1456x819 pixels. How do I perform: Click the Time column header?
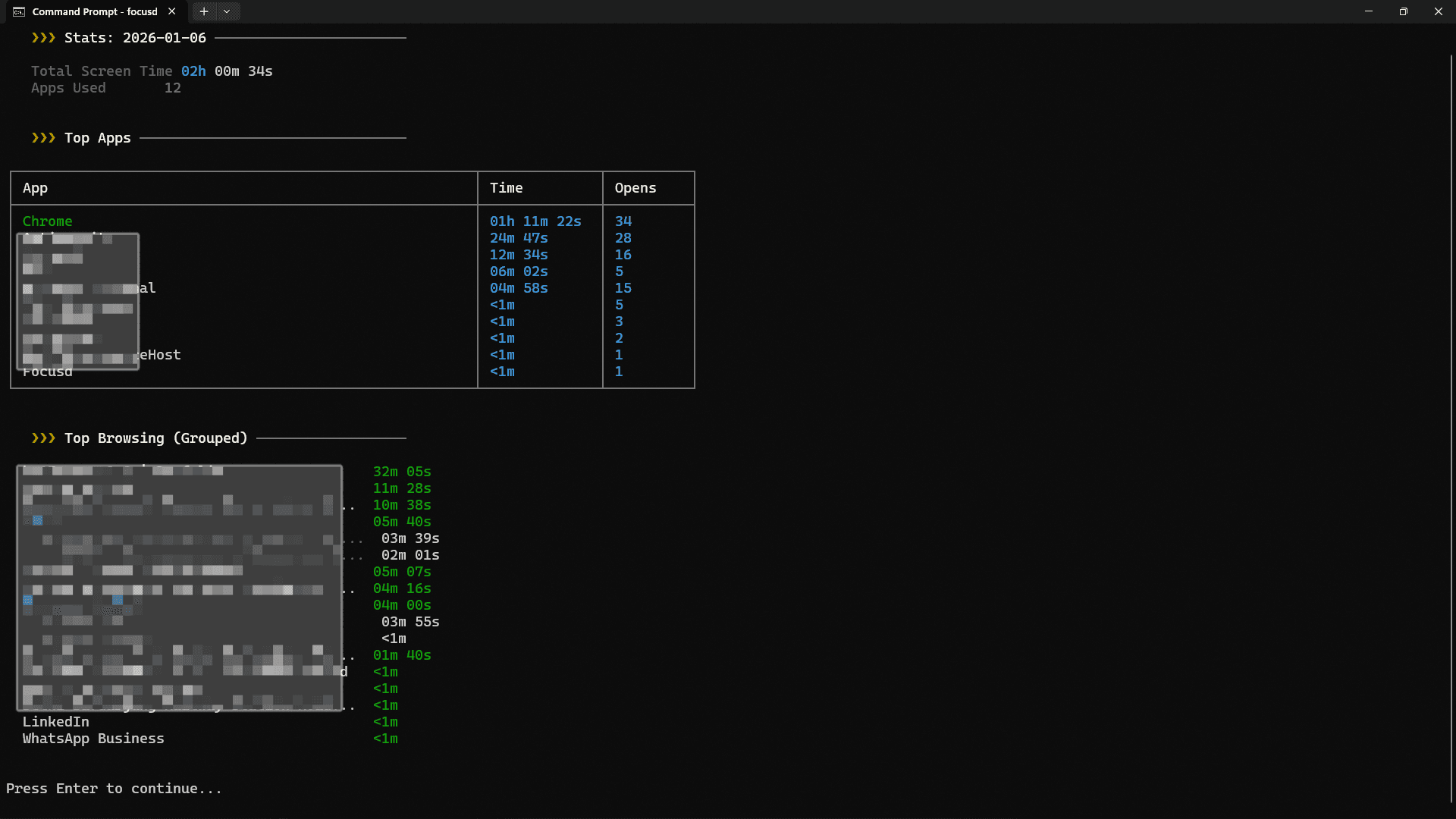point(506,188)
